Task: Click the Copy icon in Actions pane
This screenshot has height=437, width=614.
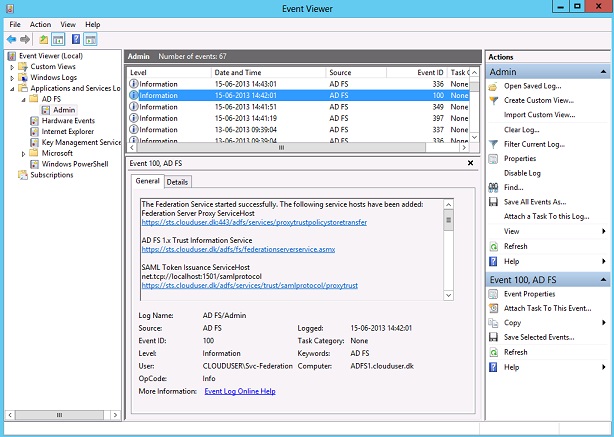Action: [x=493, y=323]
